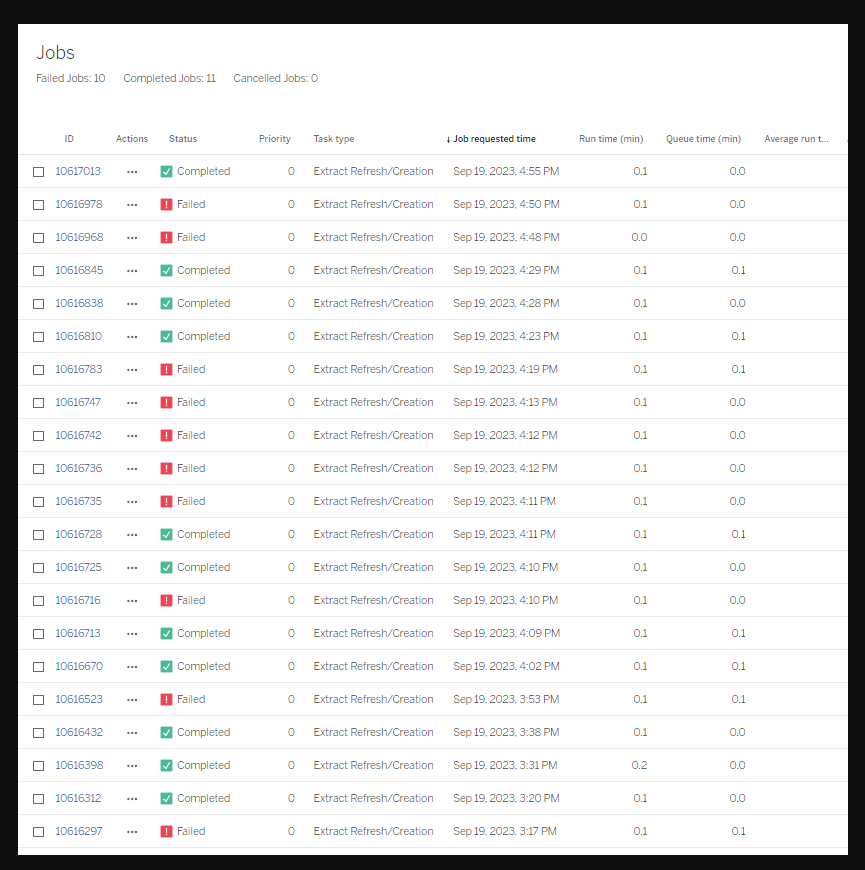Viewport: 865px width, 870px height.
Task: Click the Sep 19, 2023, 4:29 PM timestamp
Action: coord(506,271)
